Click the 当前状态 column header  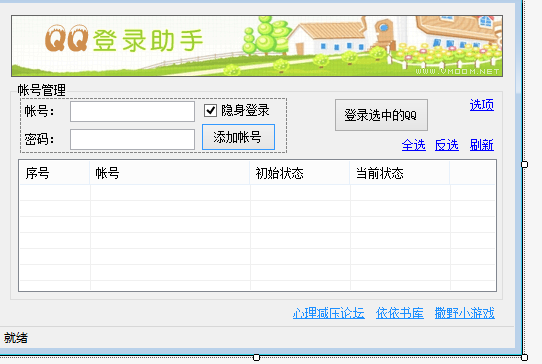tap(400, 172)
